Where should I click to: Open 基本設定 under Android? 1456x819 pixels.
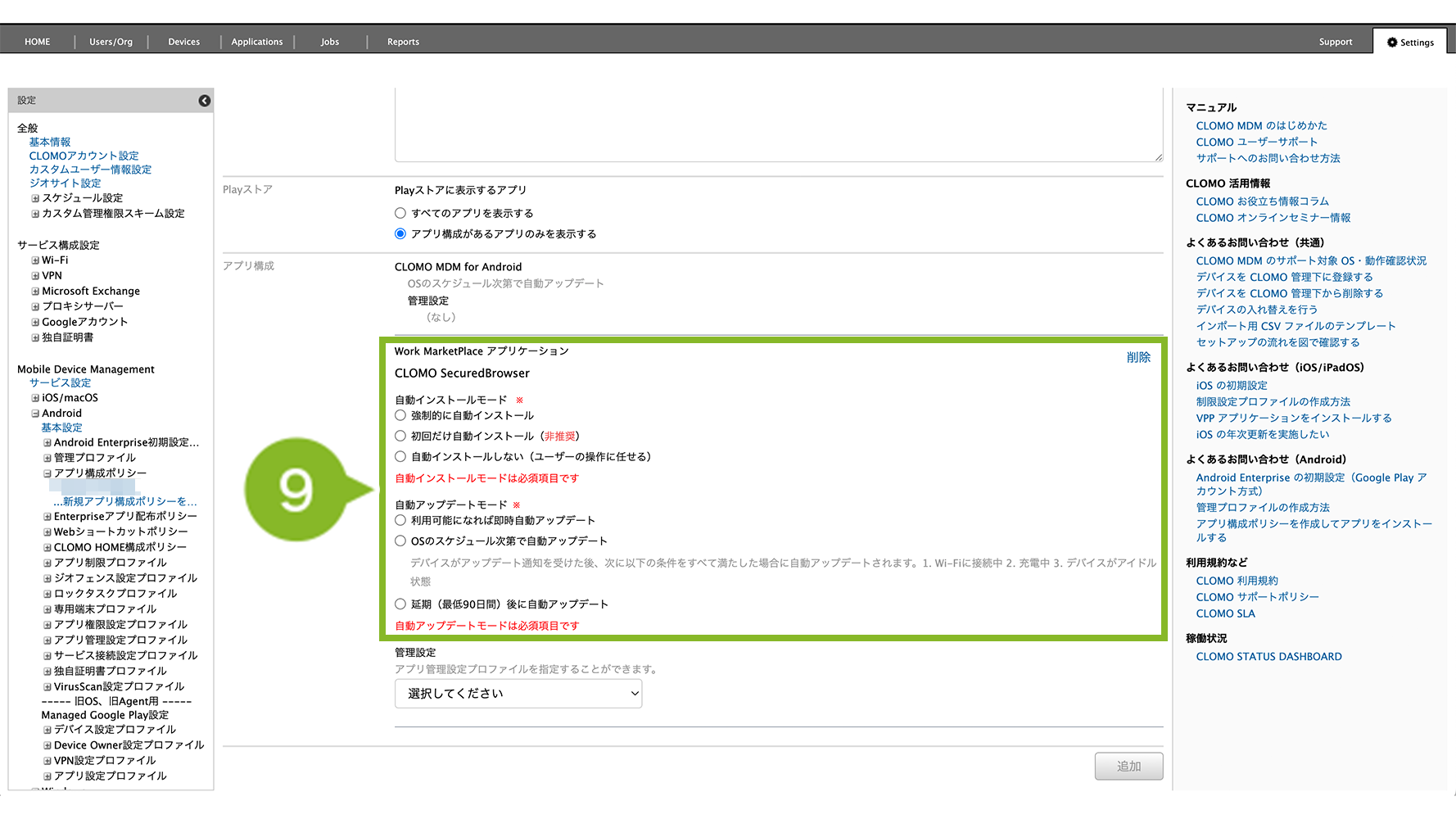[62, 428]
